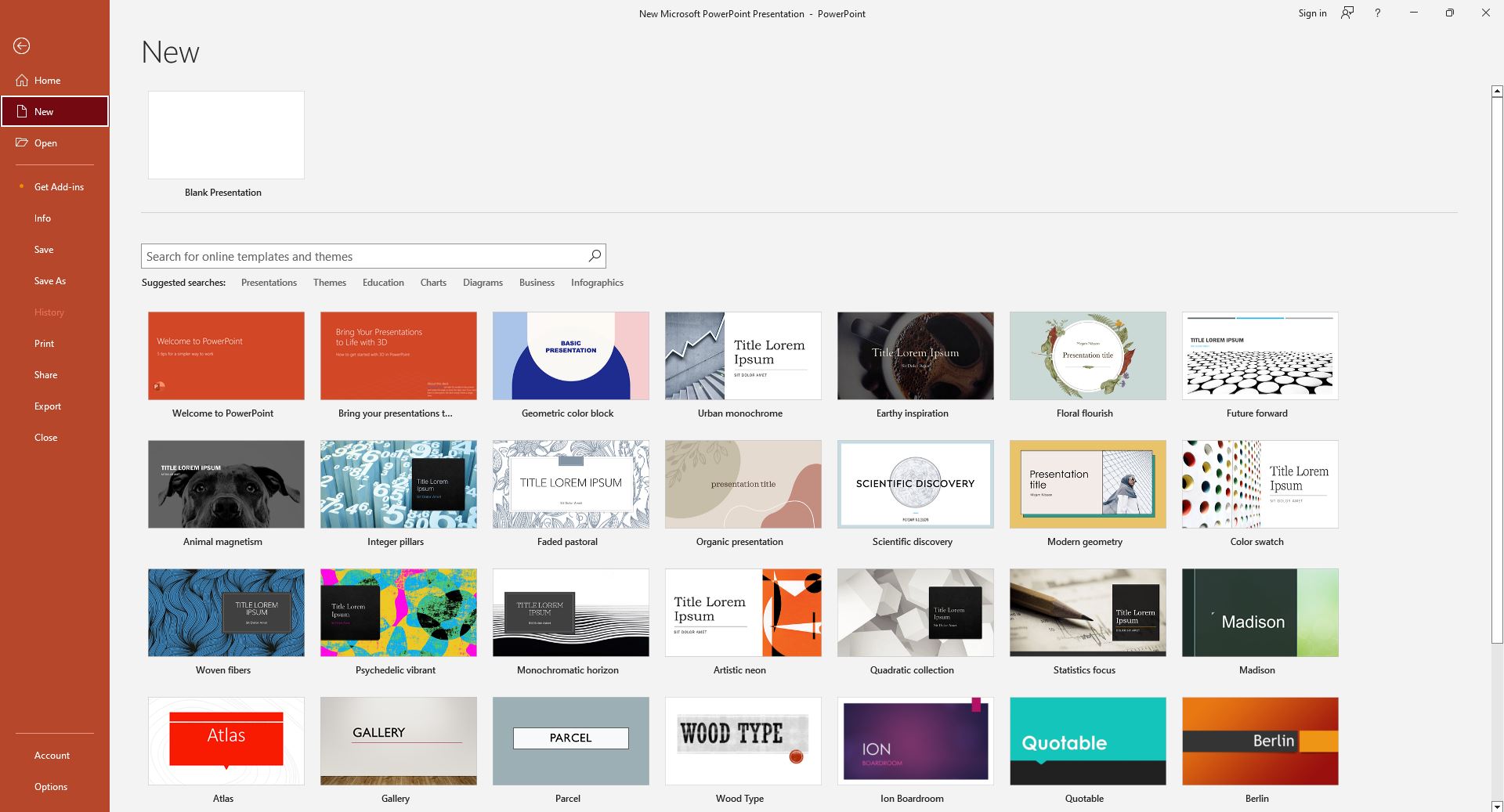Select the Gallery theme
The image size is (1504, 812).
coord(399,741)
